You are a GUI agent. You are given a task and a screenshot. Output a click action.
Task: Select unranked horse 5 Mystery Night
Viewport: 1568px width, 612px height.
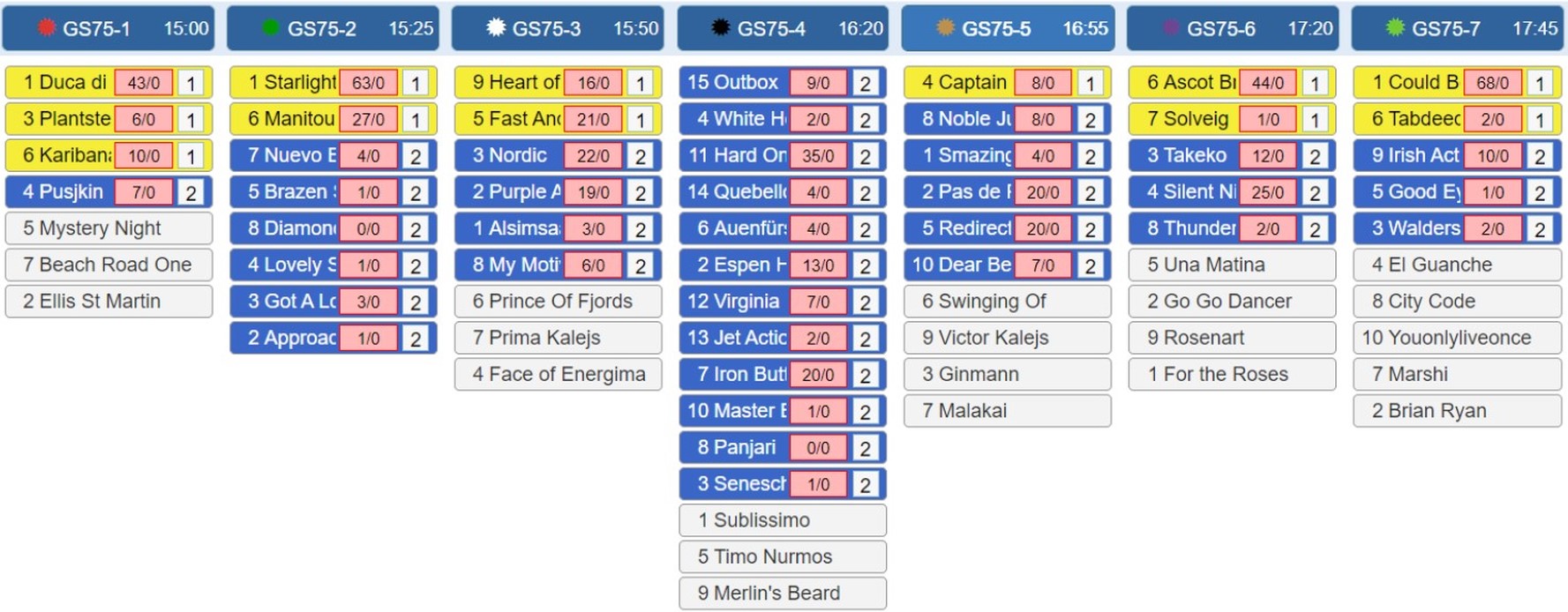pos(109,228)
